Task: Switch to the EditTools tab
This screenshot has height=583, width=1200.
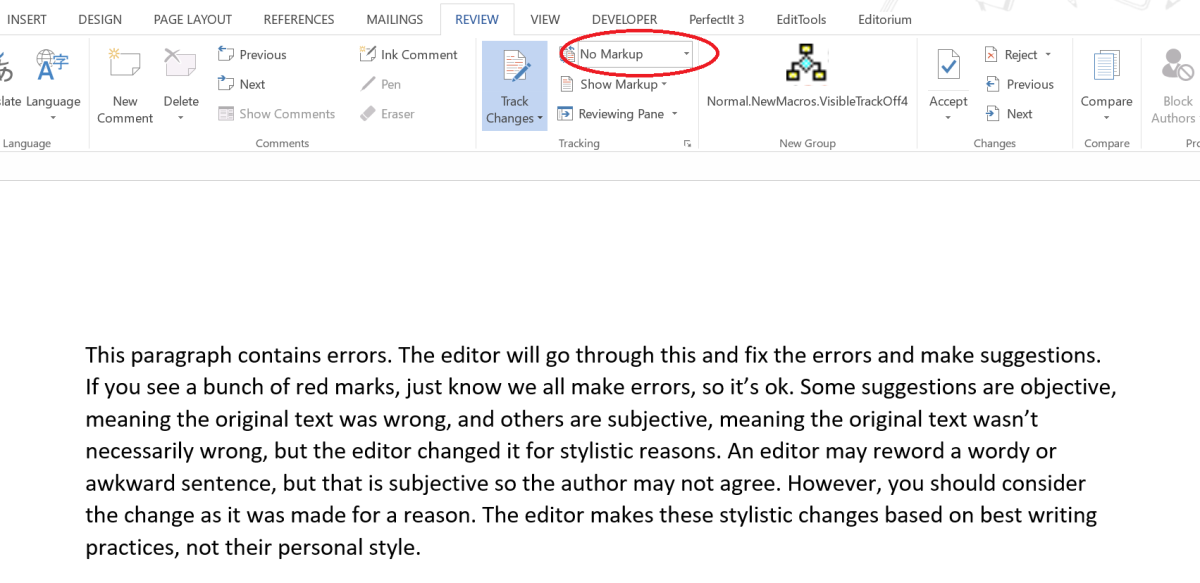Action: coord(800,19)
